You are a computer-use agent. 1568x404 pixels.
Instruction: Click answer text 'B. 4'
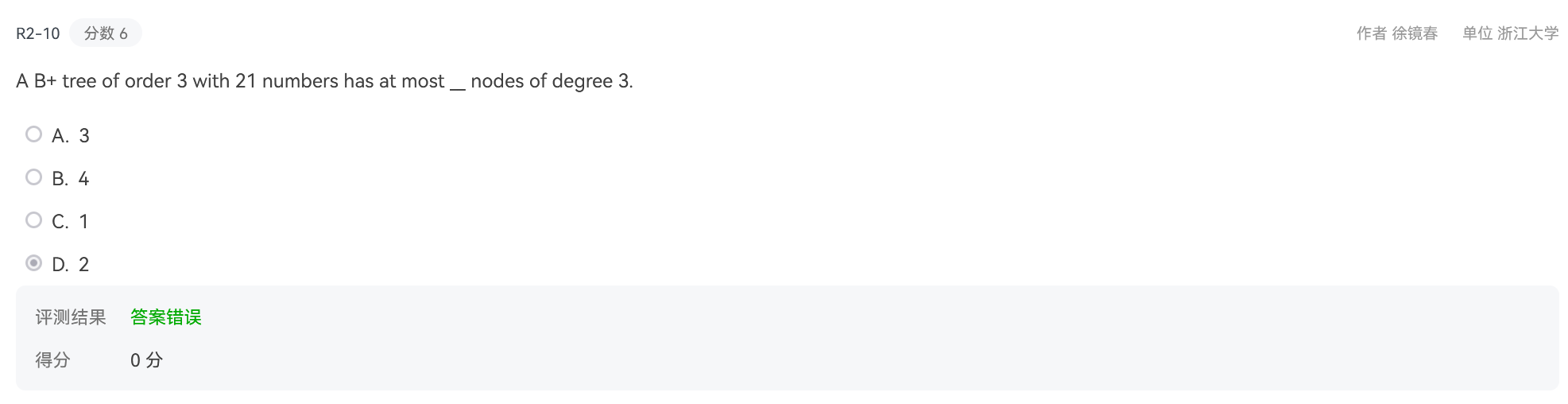71,179
